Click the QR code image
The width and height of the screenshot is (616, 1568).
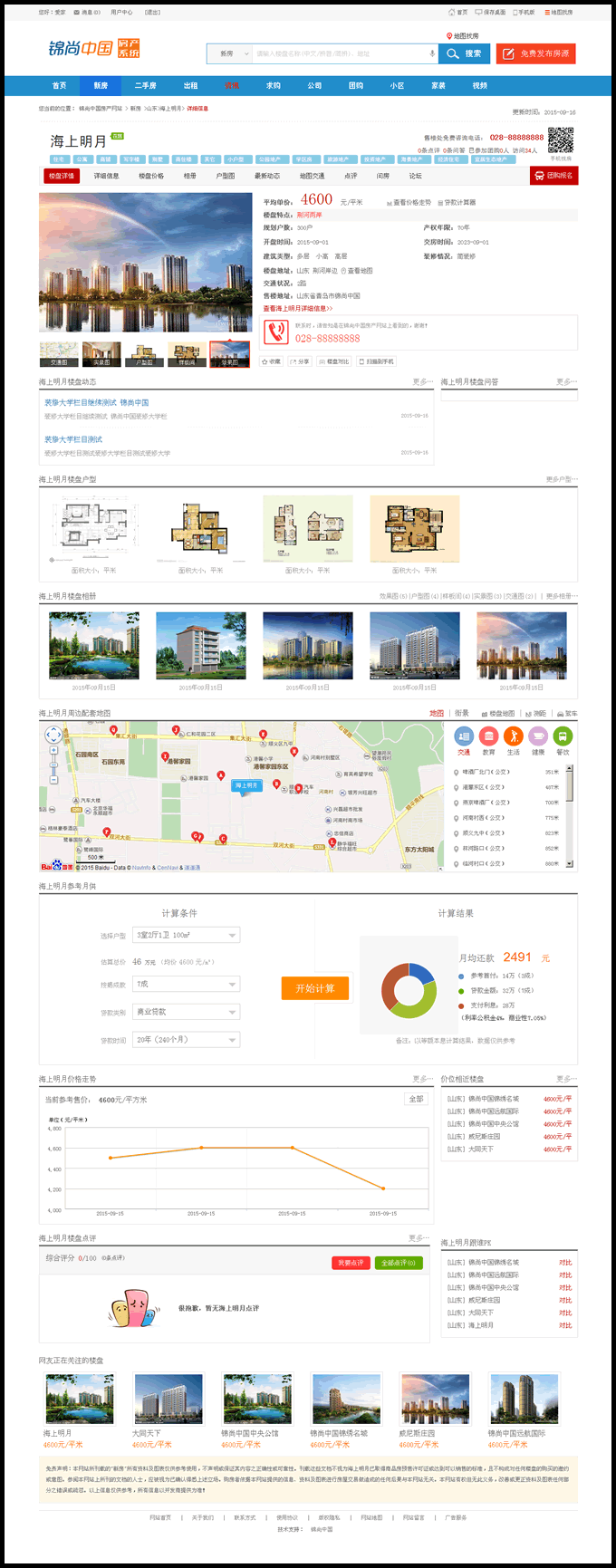(561, 140)
